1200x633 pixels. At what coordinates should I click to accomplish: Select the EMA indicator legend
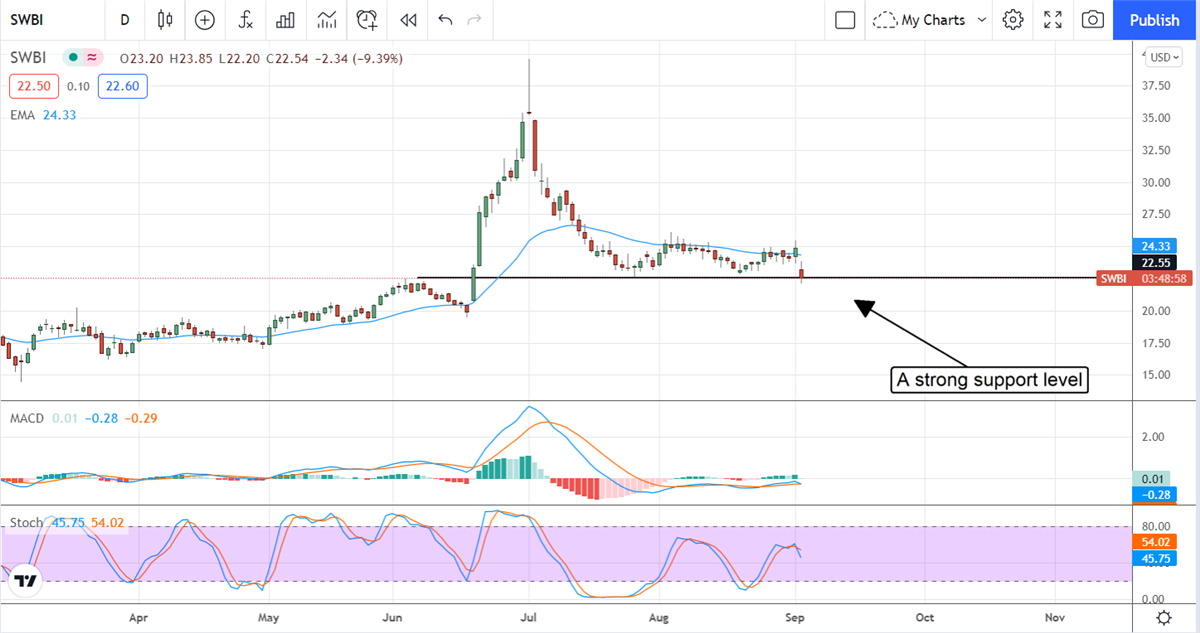(x=43, y=115)
